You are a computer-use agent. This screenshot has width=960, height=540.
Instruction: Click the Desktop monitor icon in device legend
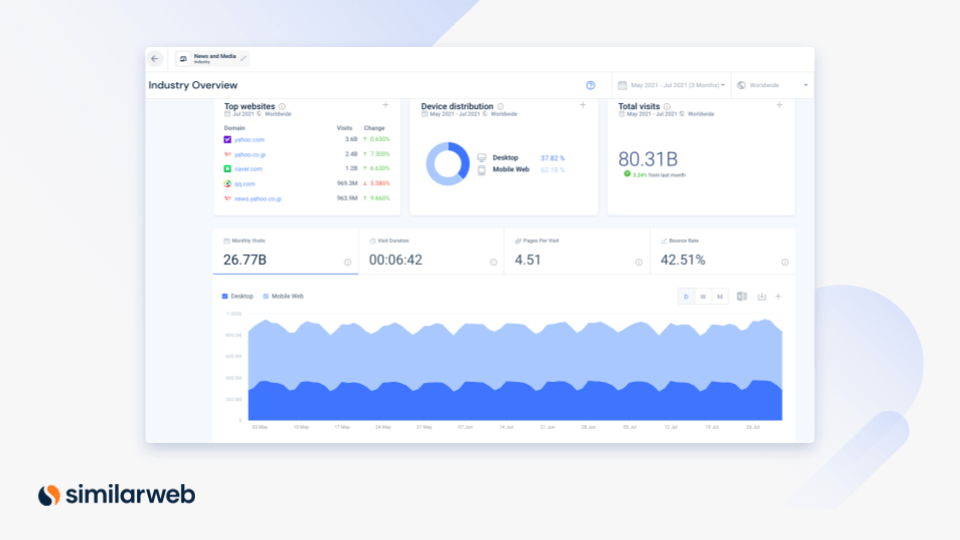482,157
